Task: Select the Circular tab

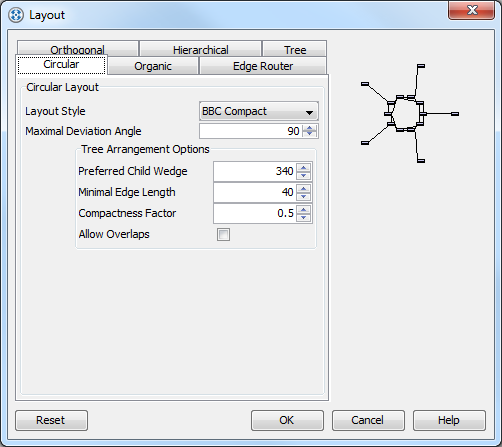Action: click(x=62, y=64)
